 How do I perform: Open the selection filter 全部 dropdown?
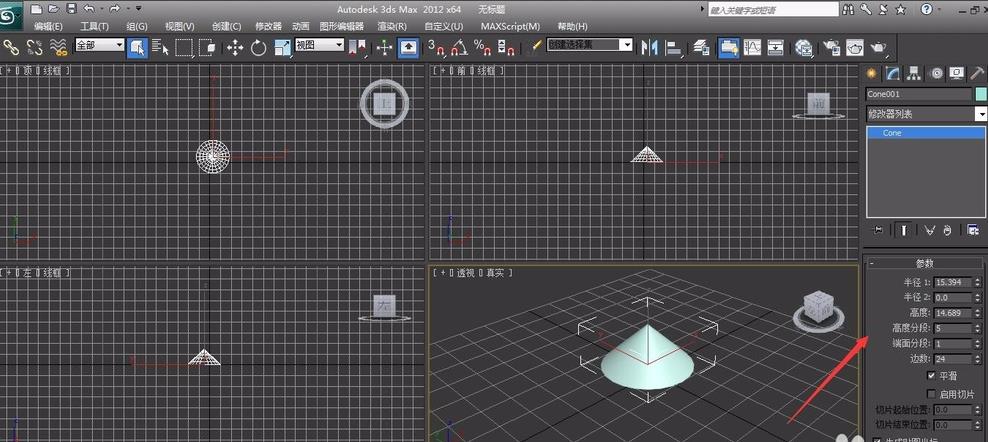[x=100, y=45]
